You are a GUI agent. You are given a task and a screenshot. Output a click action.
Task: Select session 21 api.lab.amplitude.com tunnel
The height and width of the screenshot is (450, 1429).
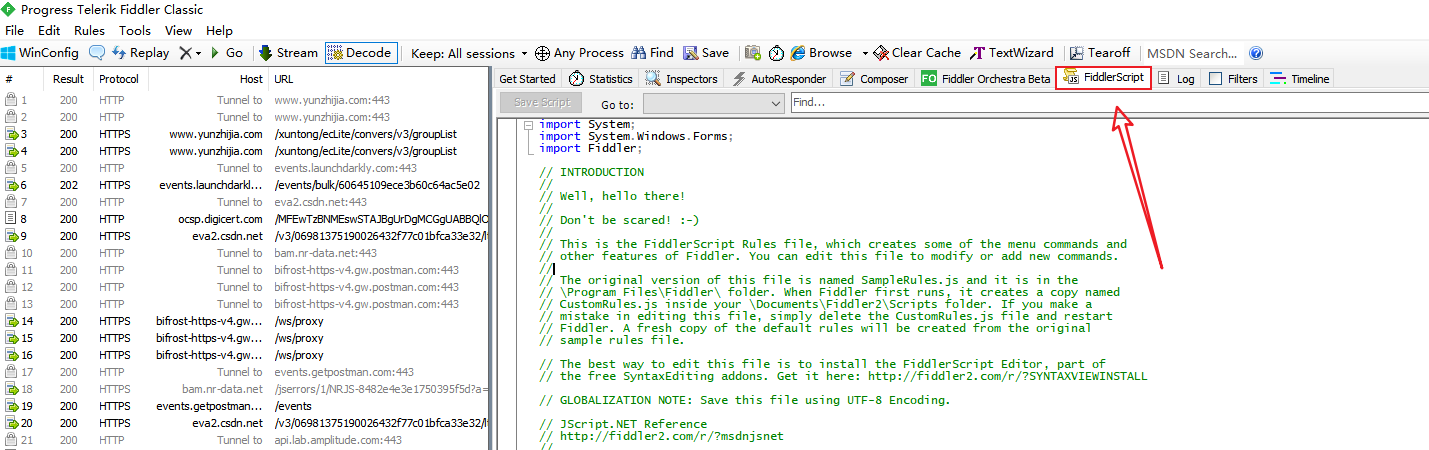245,440
